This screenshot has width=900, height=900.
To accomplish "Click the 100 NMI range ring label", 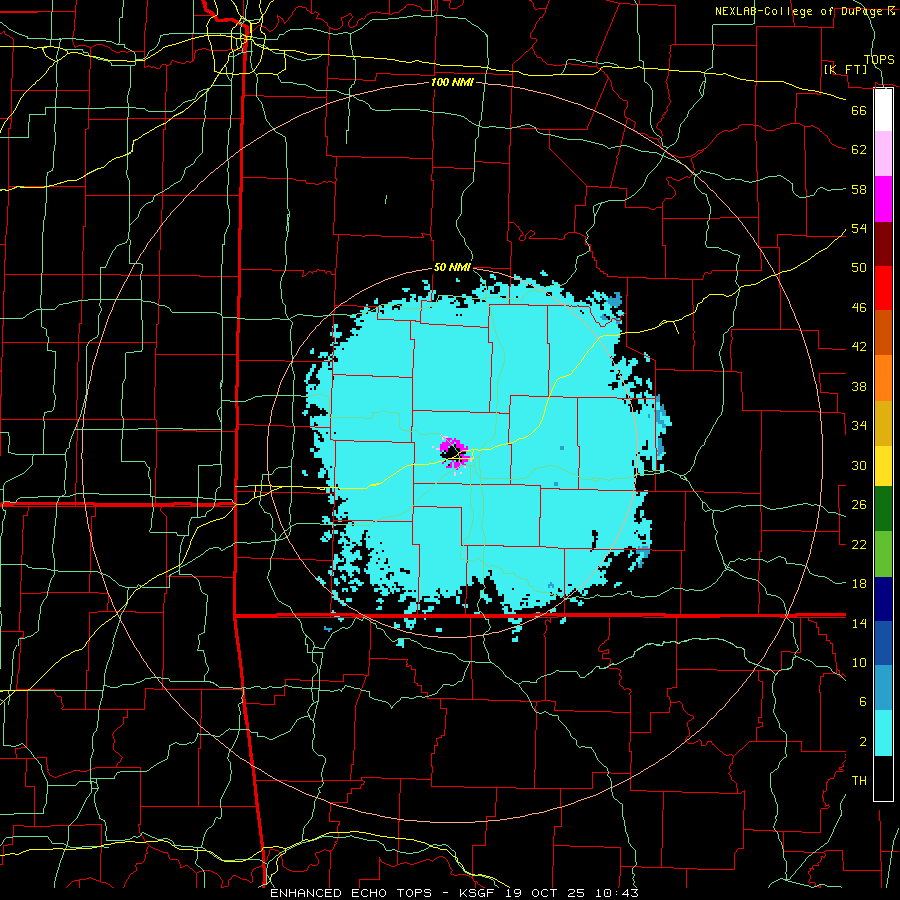I will [452, 82].
